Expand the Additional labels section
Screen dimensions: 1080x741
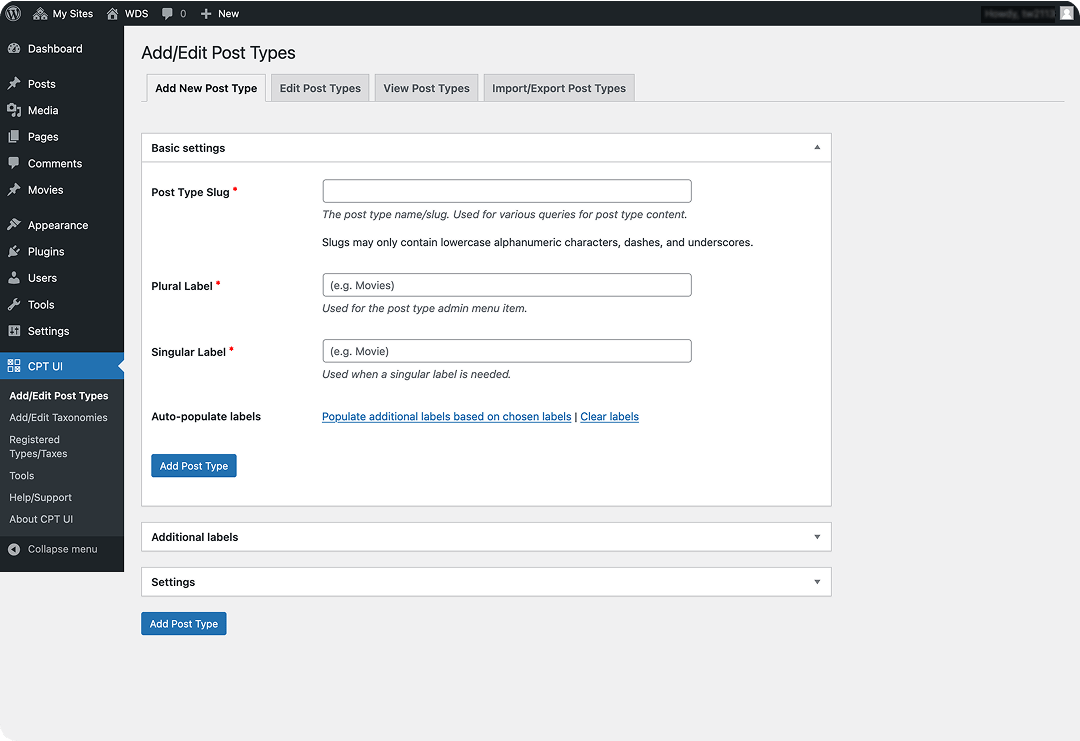pos(817,536)
